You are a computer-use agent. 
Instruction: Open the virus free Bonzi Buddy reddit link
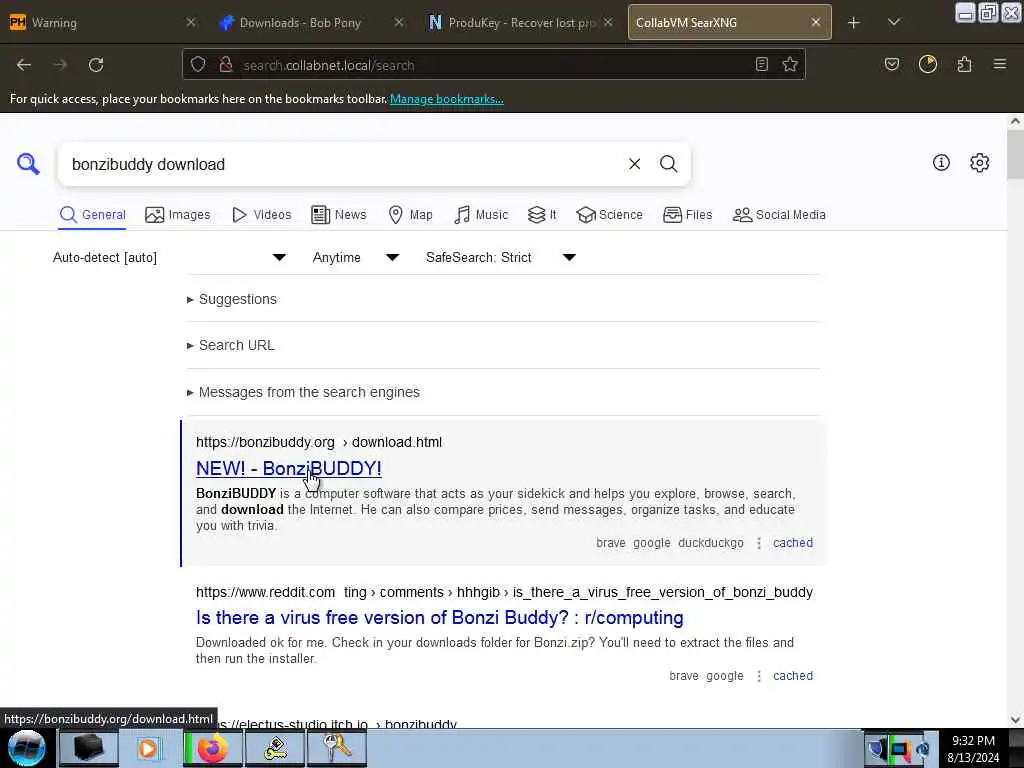click(440, 618)
